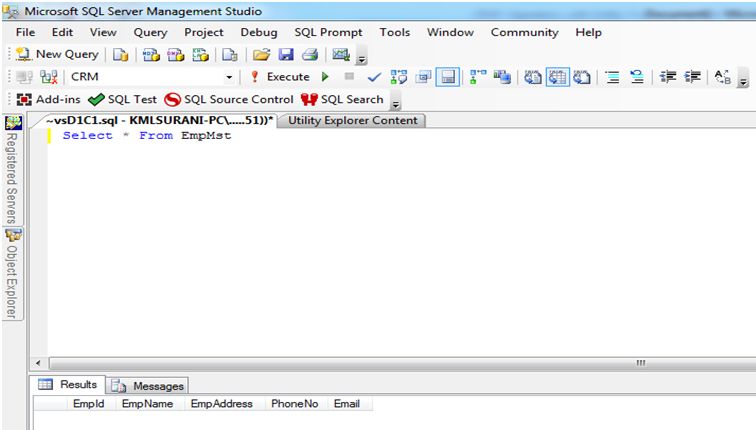
Task: Toggle IntelliSense Enabled button
Action: coord(448,77)
